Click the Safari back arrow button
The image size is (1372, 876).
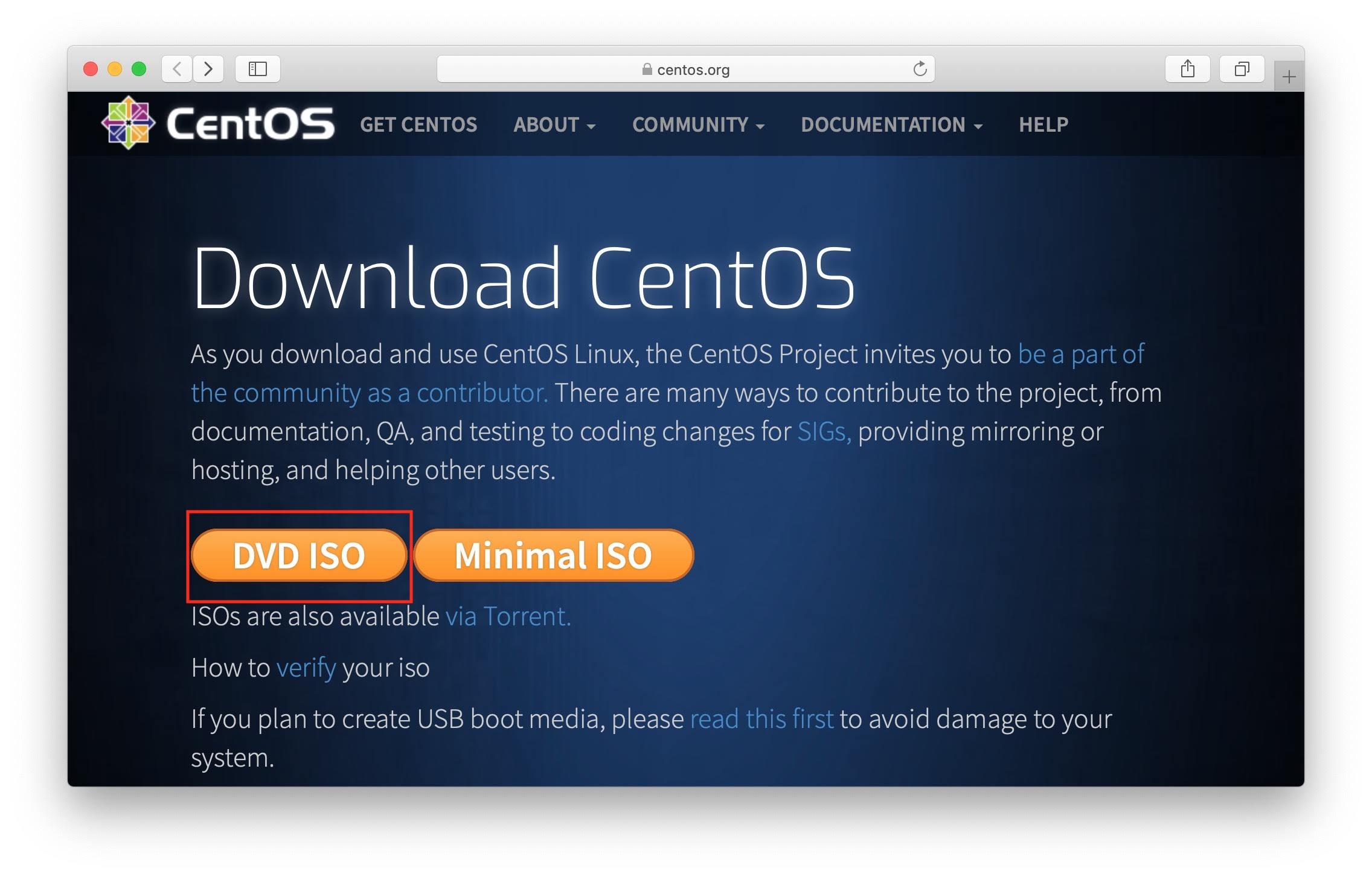click(x=177, y=69)
